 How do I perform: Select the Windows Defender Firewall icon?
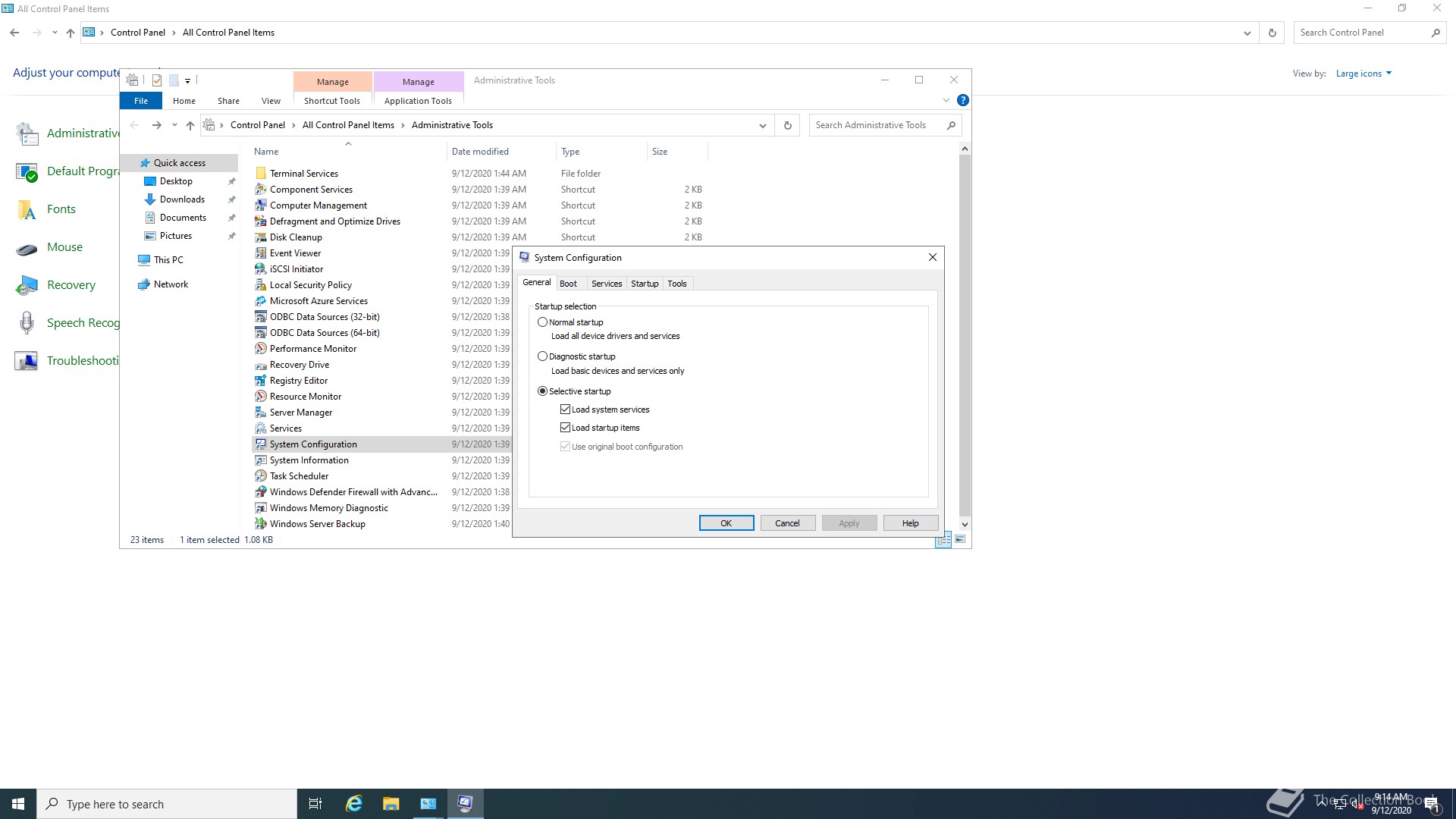[261, 492]
